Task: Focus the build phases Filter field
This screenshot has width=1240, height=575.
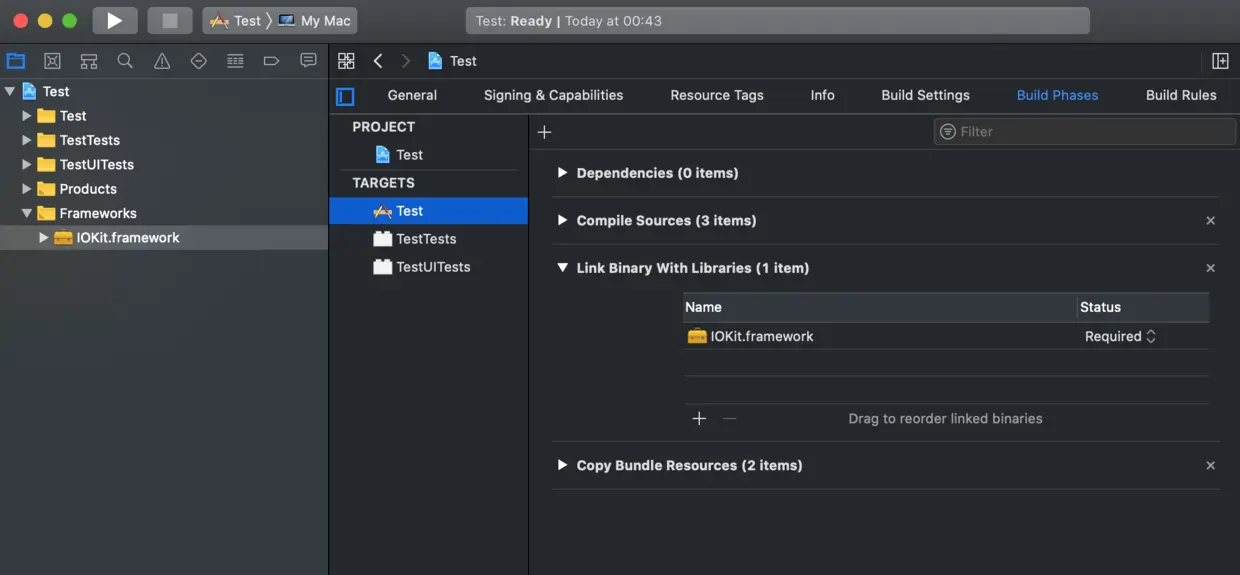Action: [x=1085, y=132]
